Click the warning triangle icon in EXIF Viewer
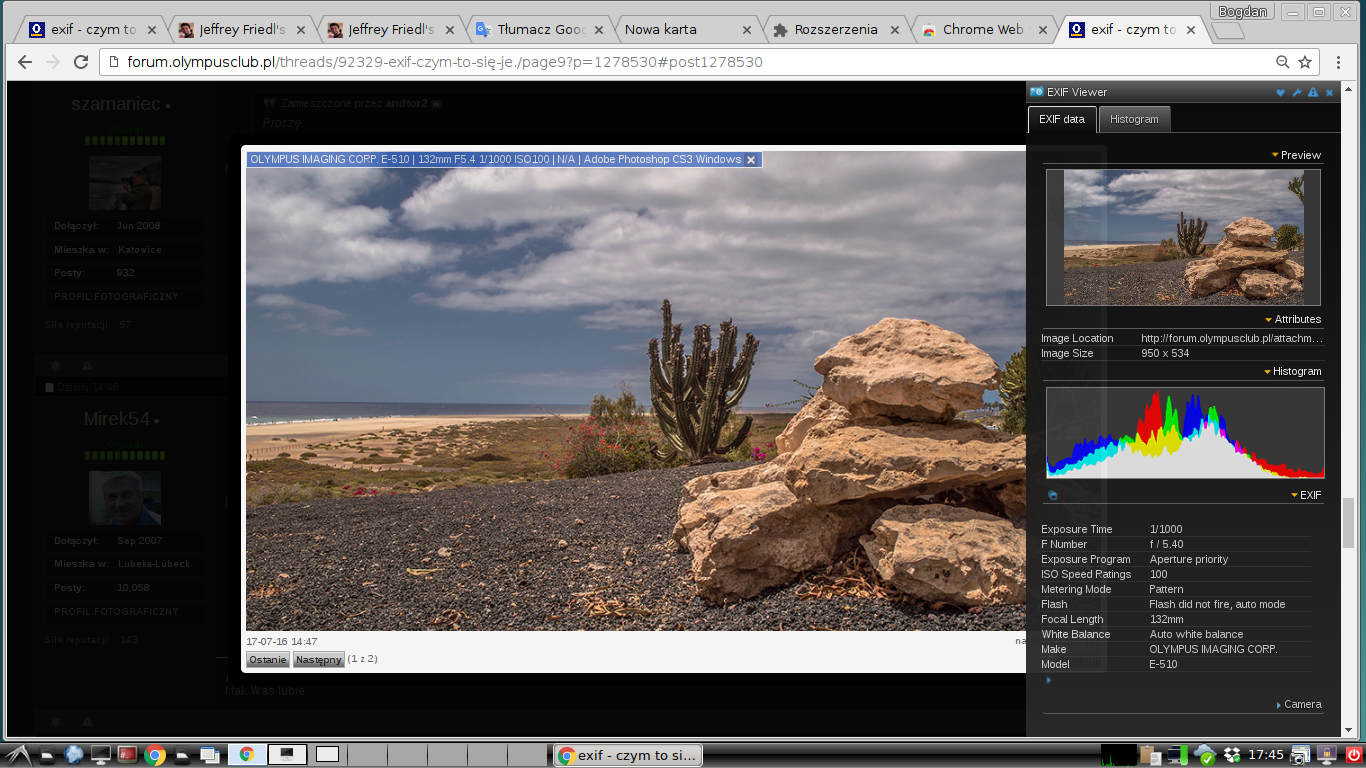Image resolution: width=1366 pixels, height=768 pixels. click(1313, 93)
